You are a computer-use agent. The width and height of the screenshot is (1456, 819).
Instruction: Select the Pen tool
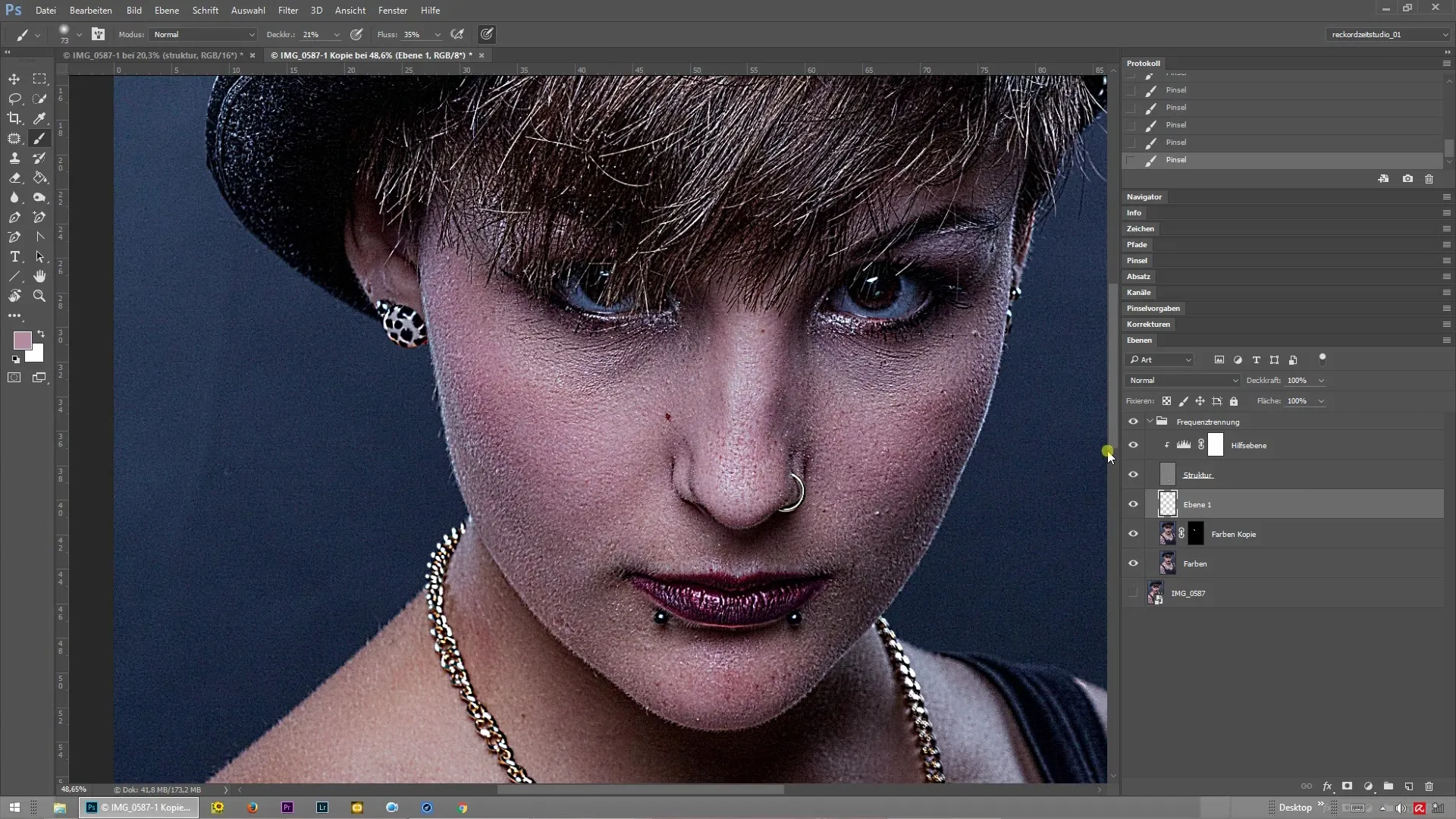14,217
